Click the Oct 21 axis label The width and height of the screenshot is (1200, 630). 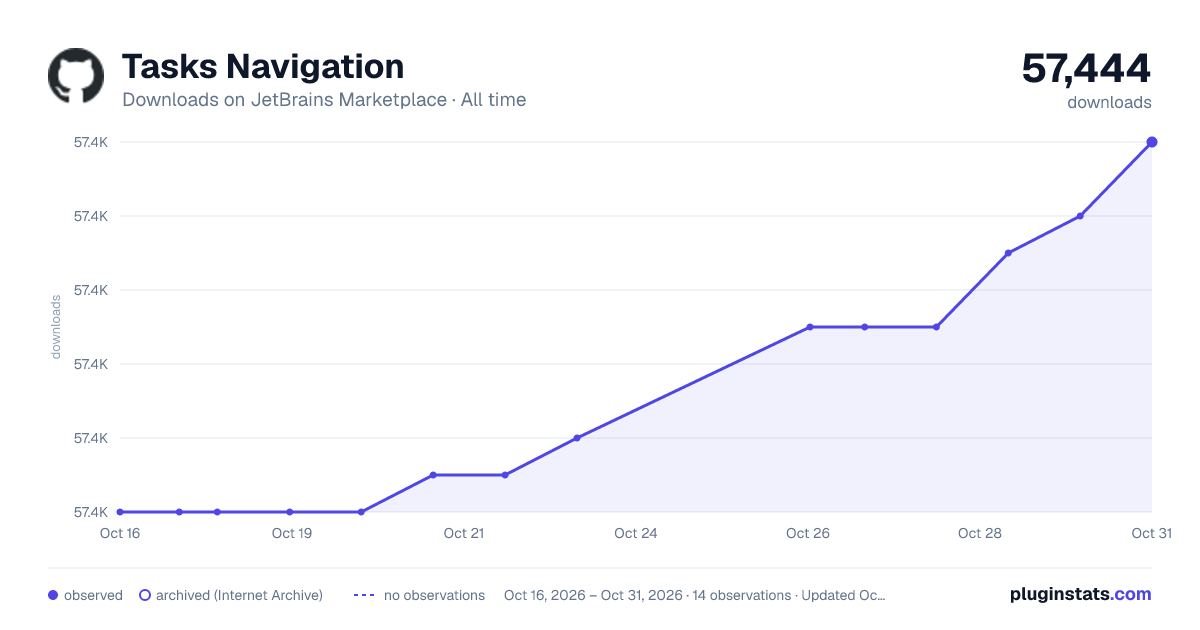pos(464,533)
